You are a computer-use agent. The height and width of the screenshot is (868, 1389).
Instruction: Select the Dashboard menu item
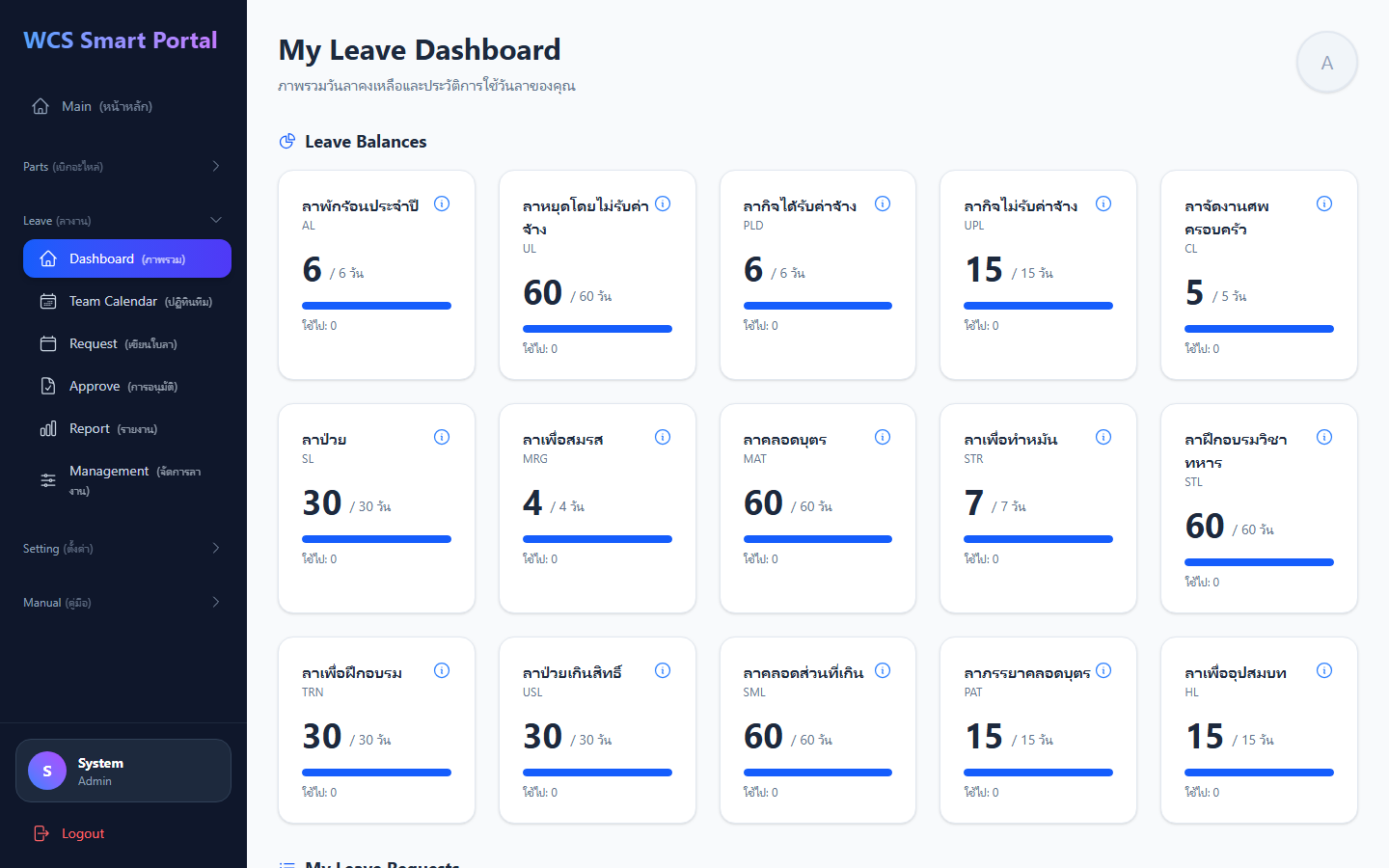[x=127, y=258]
